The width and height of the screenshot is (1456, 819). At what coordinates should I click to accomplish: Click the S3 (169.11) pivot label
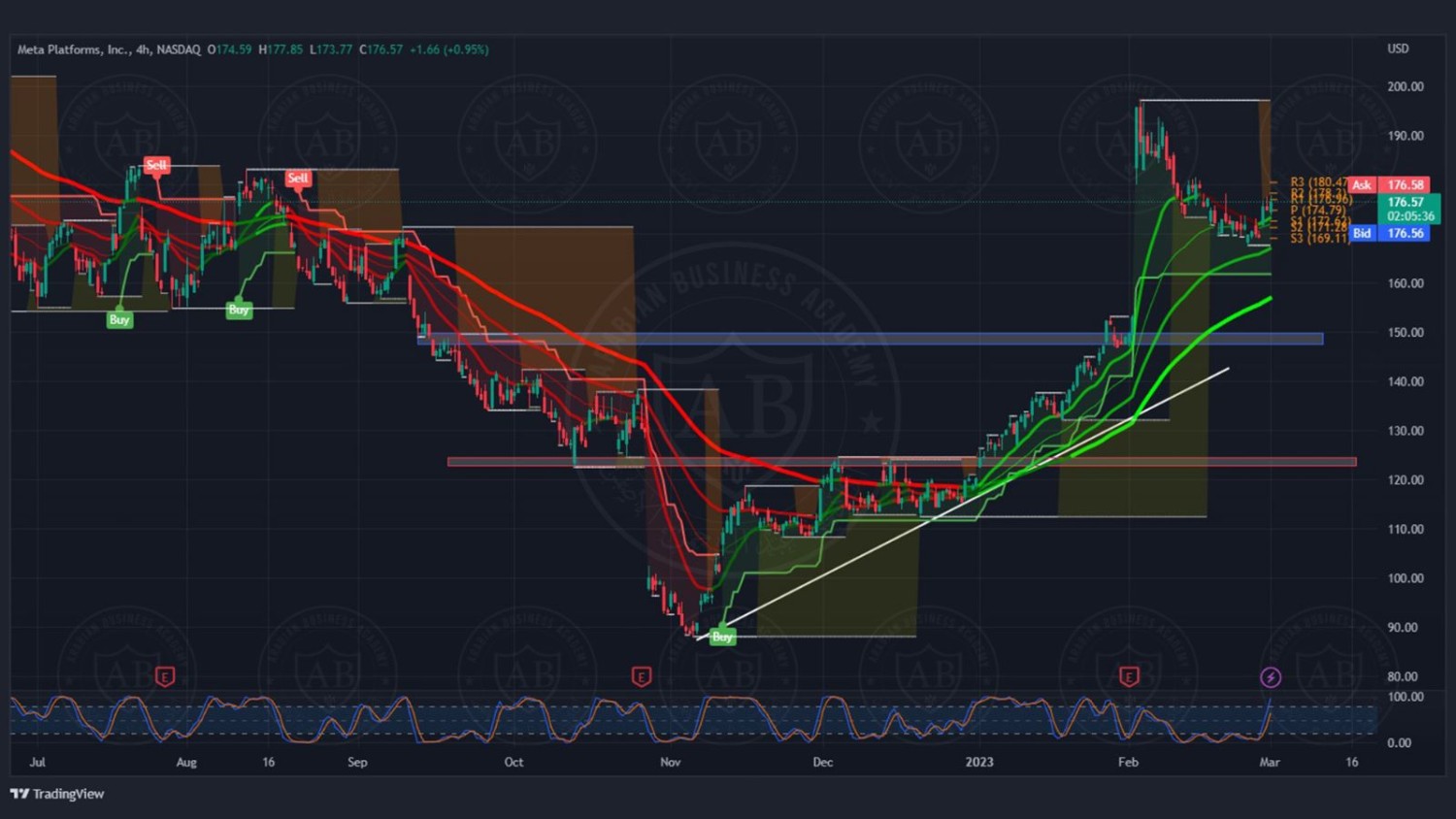pyautogui.click(x=1319, y=238)
